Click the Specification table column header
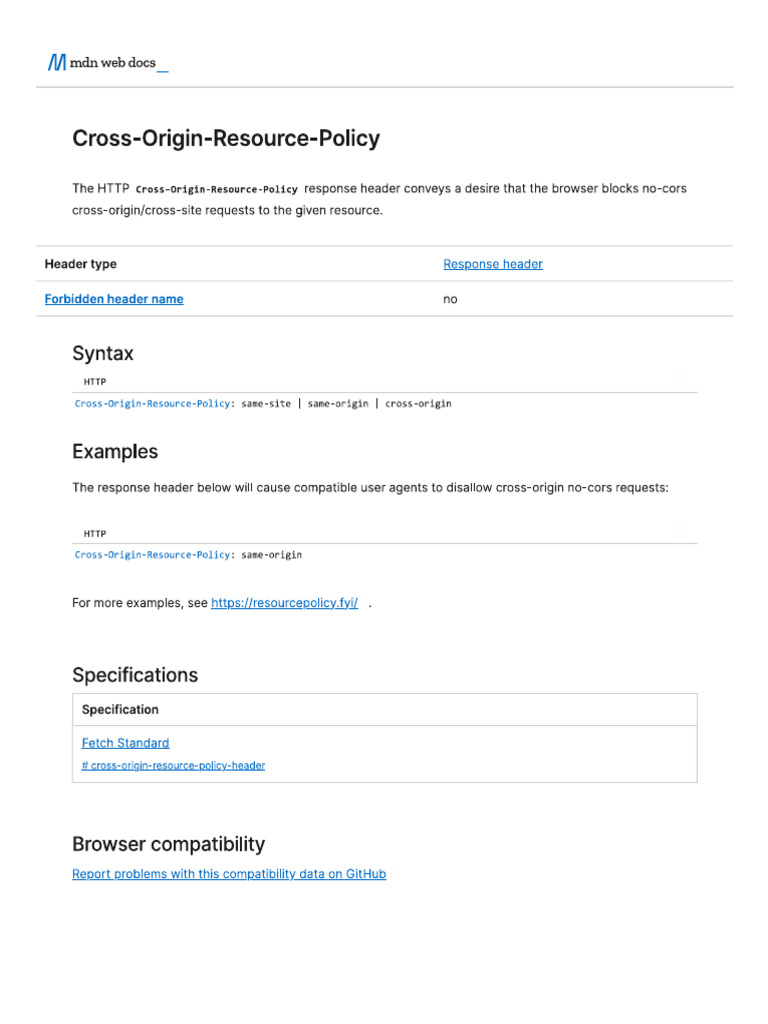Viewport: 768px width, 1024px height. (x=120, y=710)
